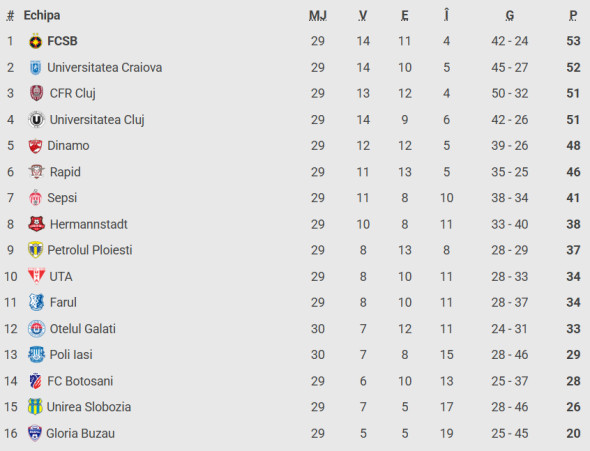Open the Poli Iasi team link
The width and height of the screenshot is (590, 451).
coord(71,355)
